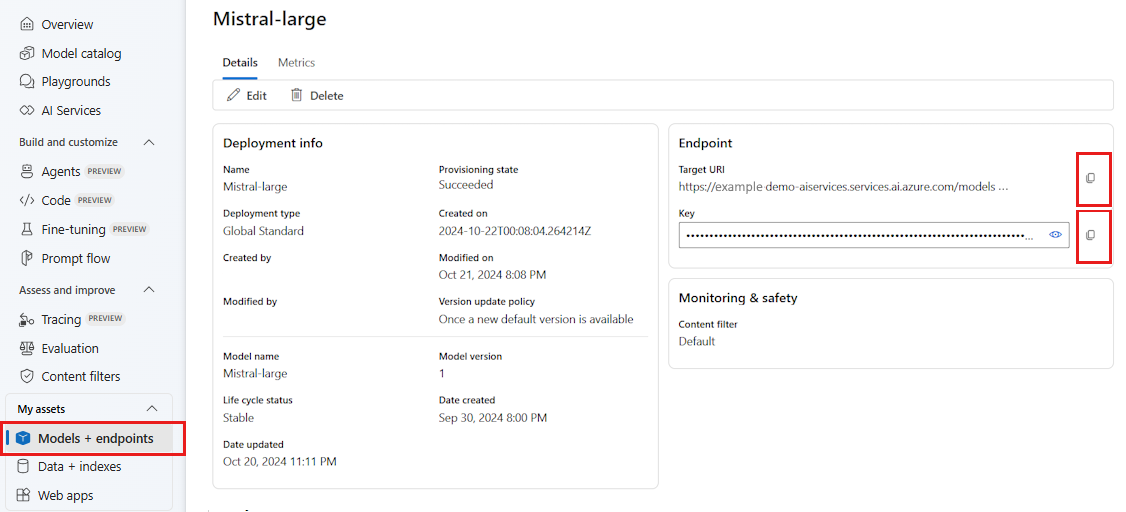Click the Oct 20, 2024 11:11 PM date
1126x512 pixels.
coord(280,462)
